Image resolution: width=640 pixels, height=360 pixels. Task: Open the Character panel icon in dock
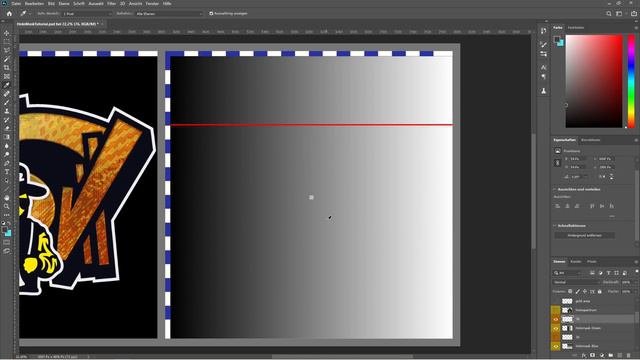tap(543, 67)
